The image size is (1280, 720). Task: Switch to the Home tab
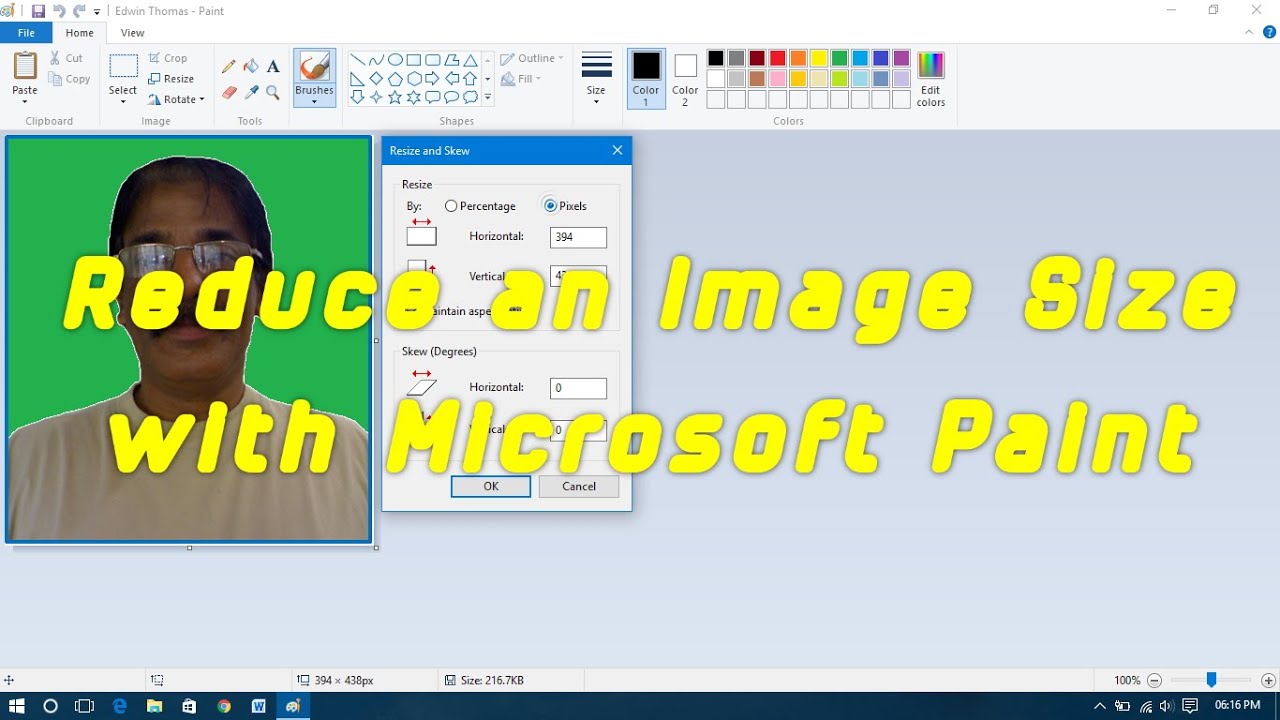point(79,33)
